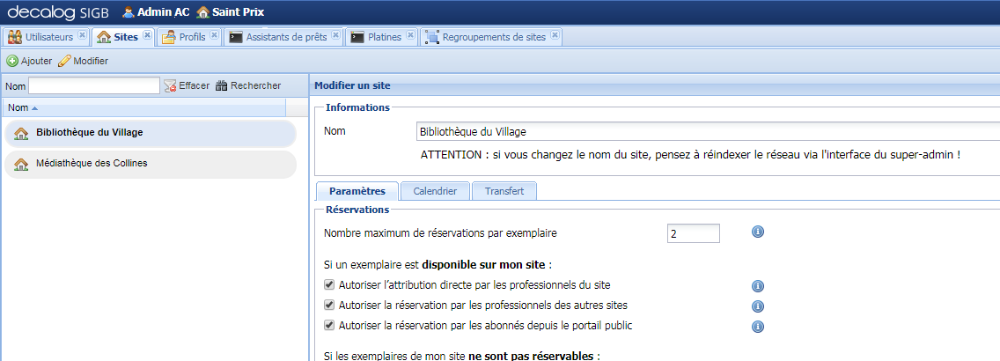Switch to the Profils tab
1000x361 pixels.
[x=189, y=37]
